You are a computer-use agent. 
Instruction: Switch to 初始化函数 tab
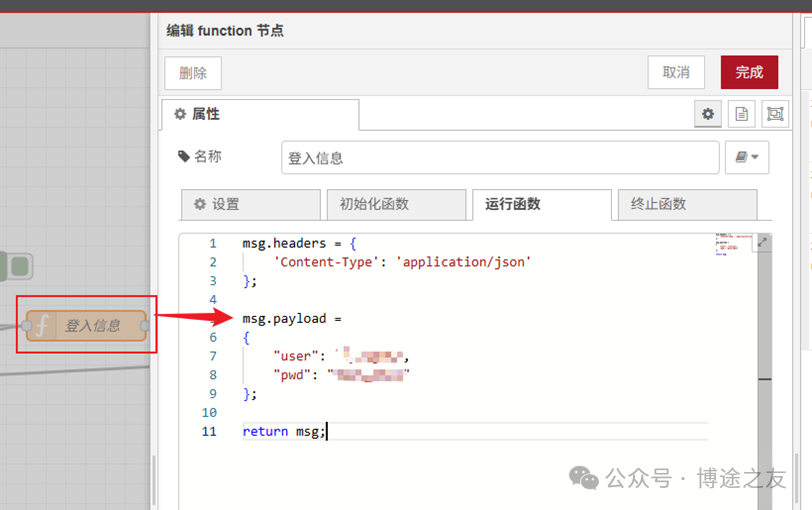(x=396, y=205)
